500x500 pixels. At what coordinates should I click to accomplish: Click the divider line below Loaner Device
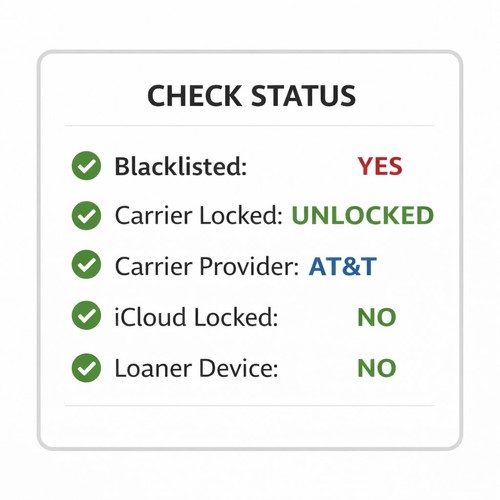250,406
